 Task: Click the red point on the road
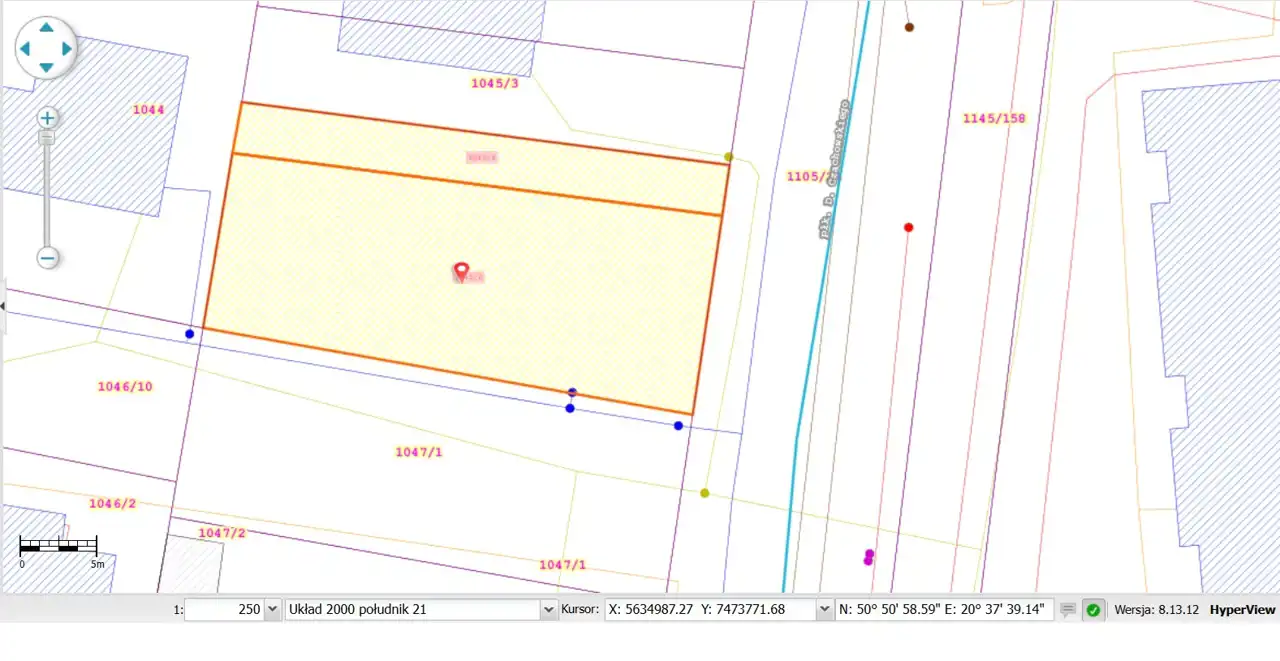908,228
